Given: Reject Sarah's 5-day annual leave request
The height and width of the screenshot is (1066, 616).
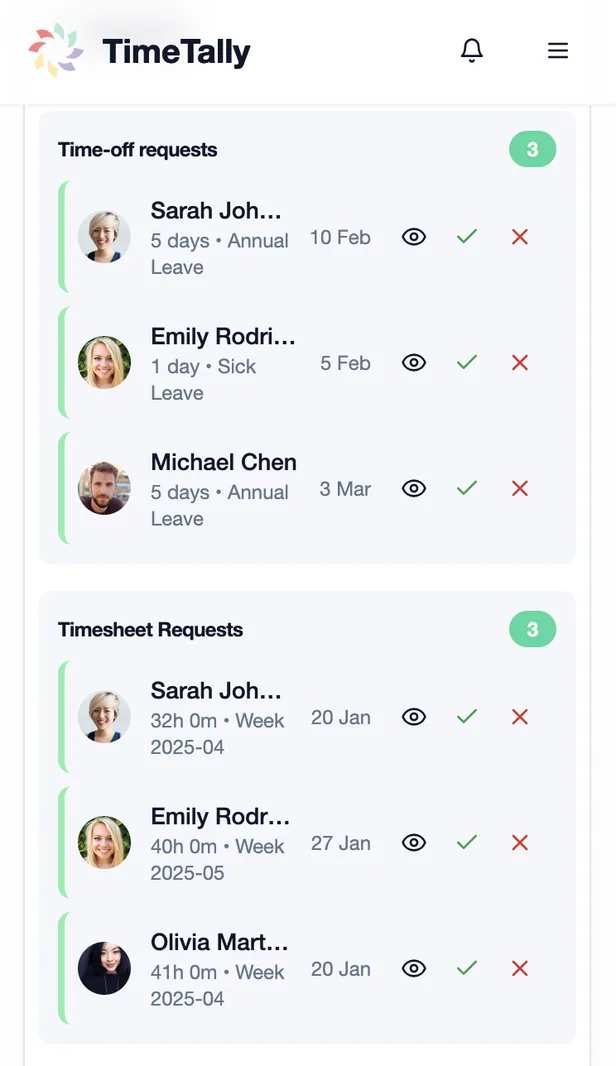Looking at the screenshot, I should [520, 237].
